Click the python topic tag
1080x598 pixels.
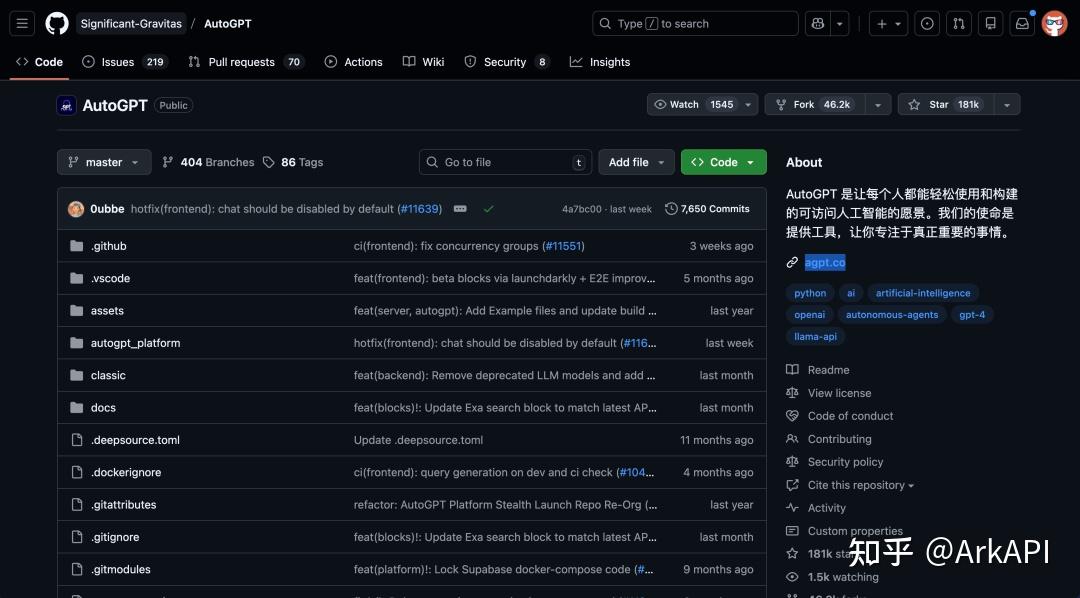point(810,293)
